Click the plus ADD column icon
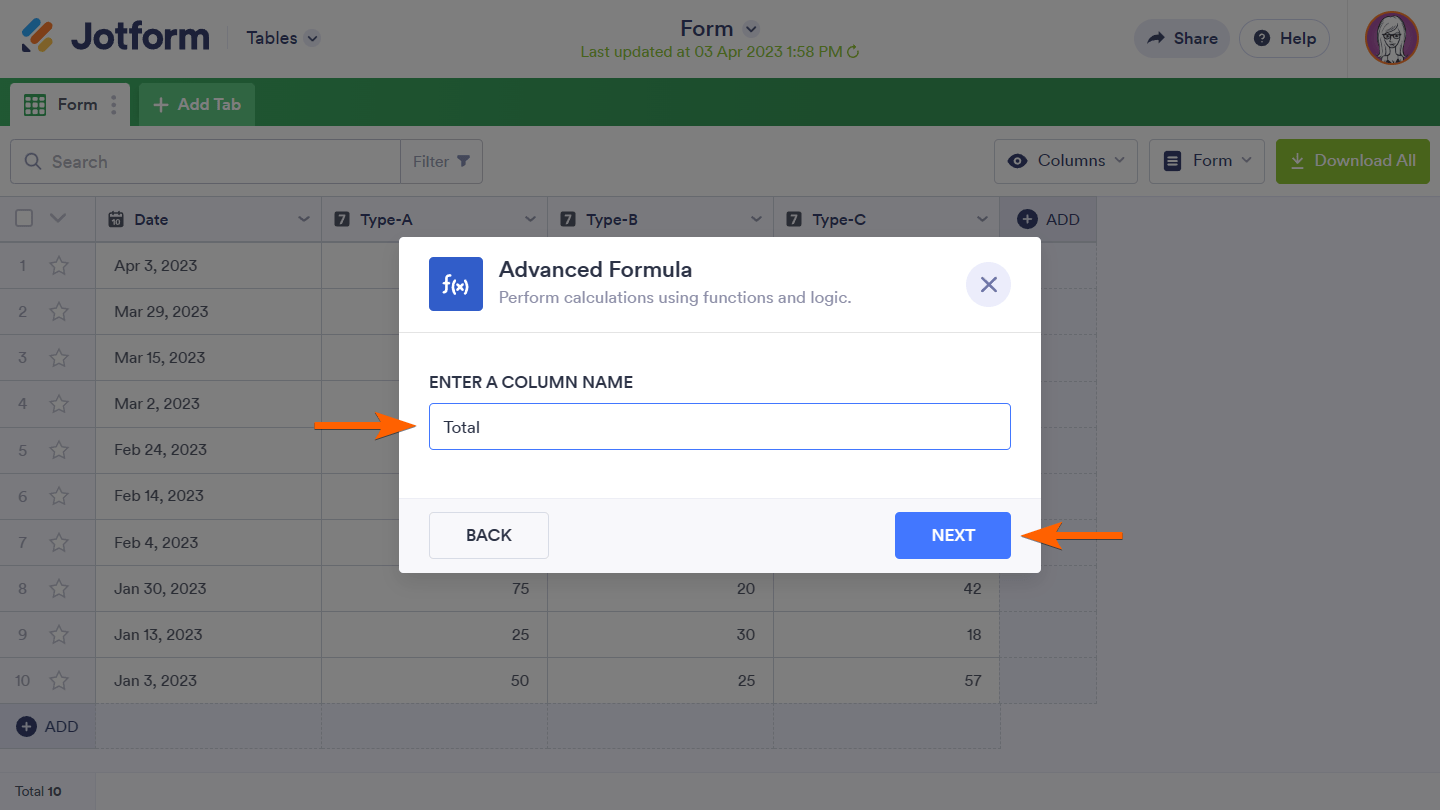Viewport: 1440px width, 810px height. [1027, 219]
